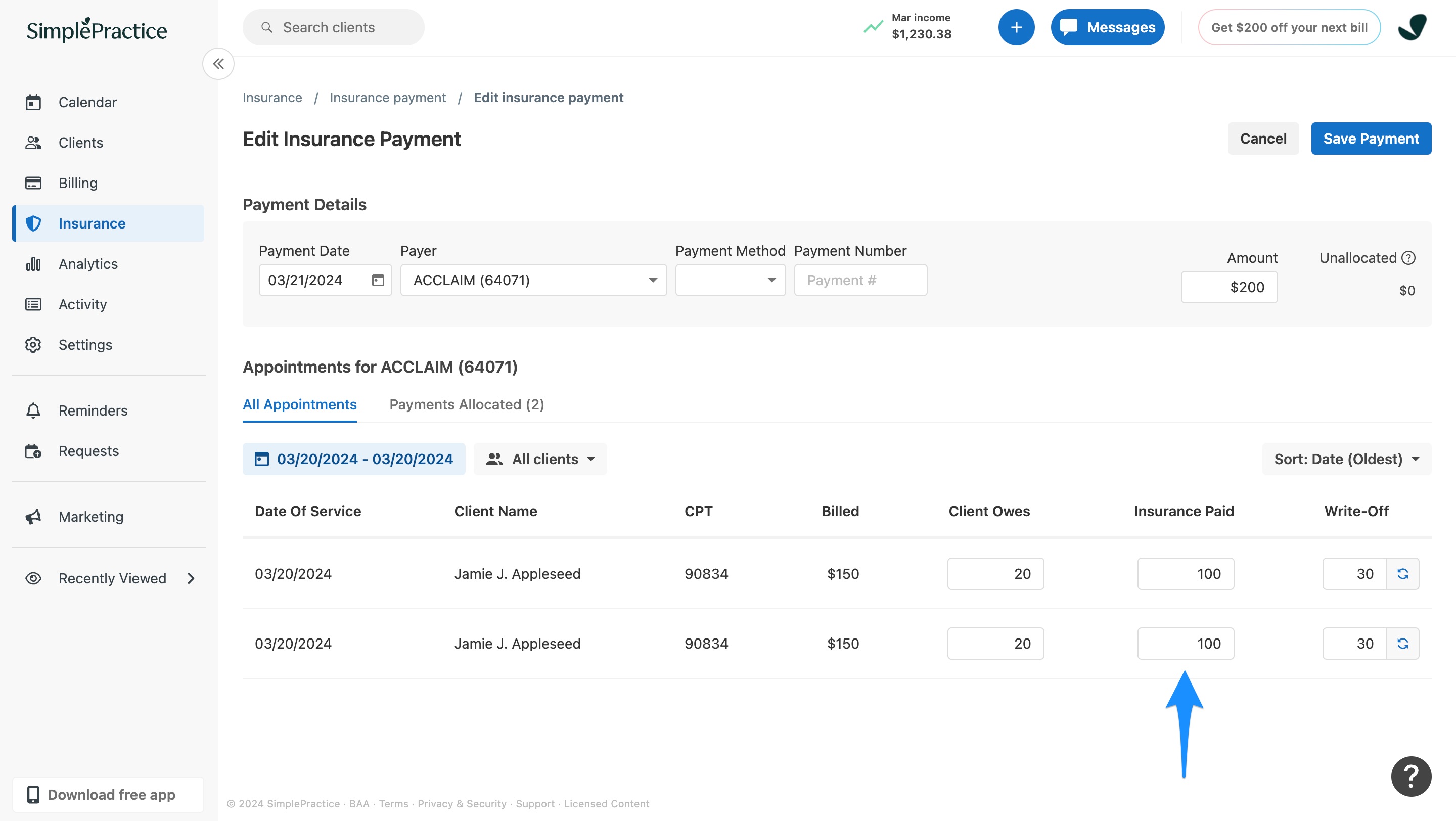This screenshot has width=1456, height=821.
Task: Open the BAA footer link
Action: pos(359,803)
